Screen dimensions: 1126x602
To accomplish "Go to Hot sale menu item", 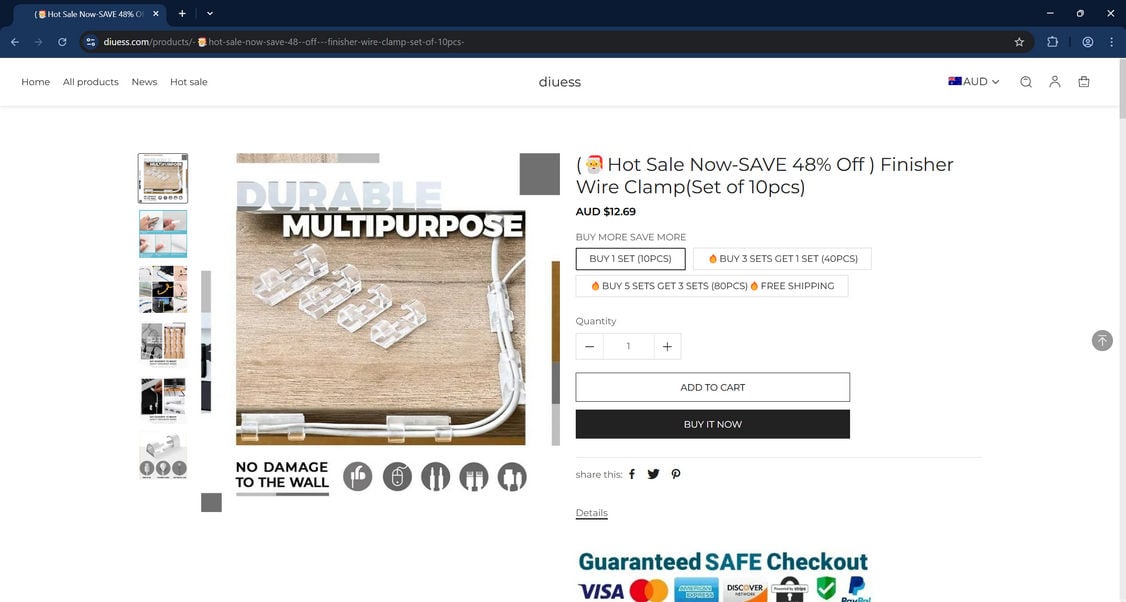I will tap(189, 82).
